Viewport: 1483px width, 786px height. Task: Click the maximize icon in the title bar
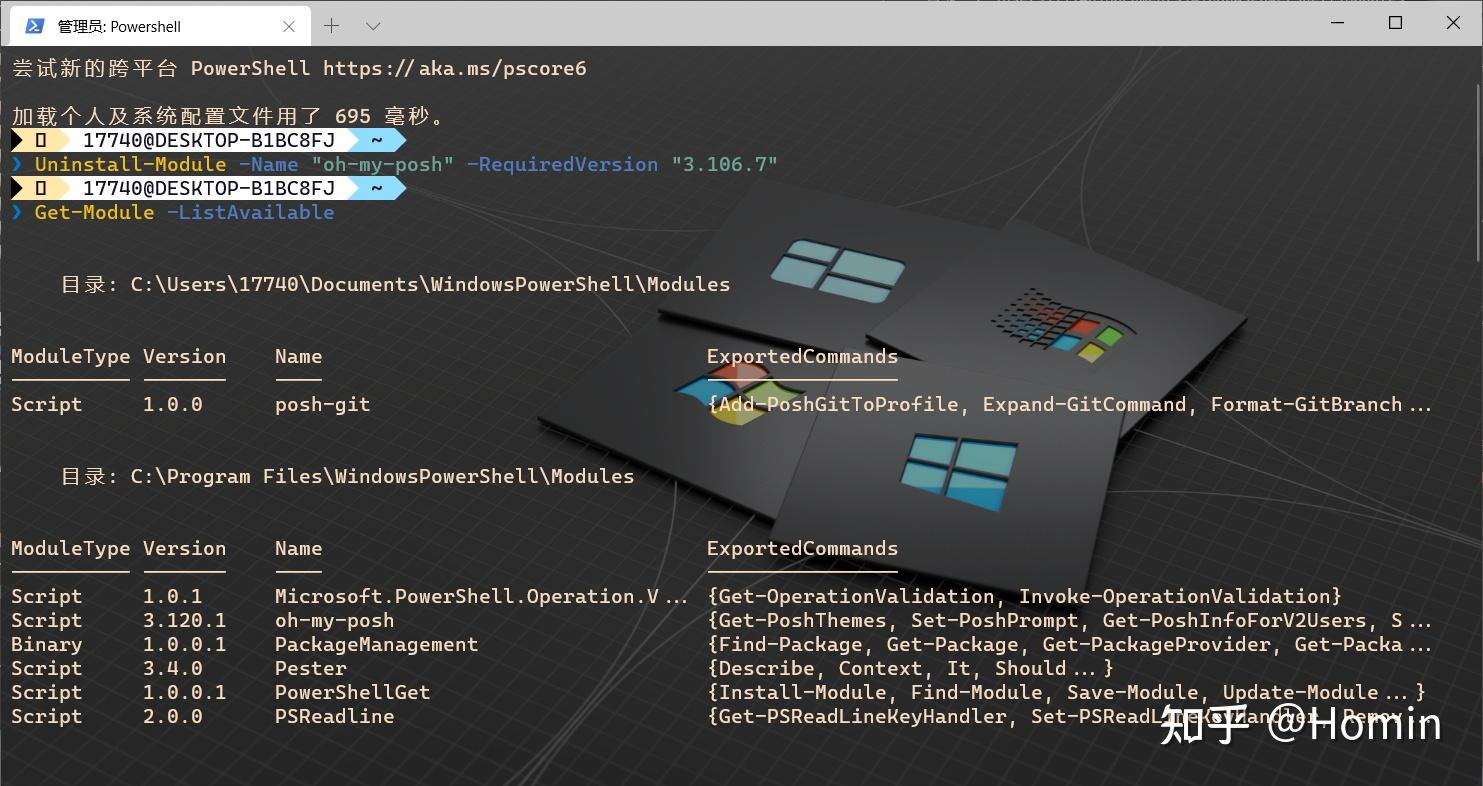point(1394,22)
